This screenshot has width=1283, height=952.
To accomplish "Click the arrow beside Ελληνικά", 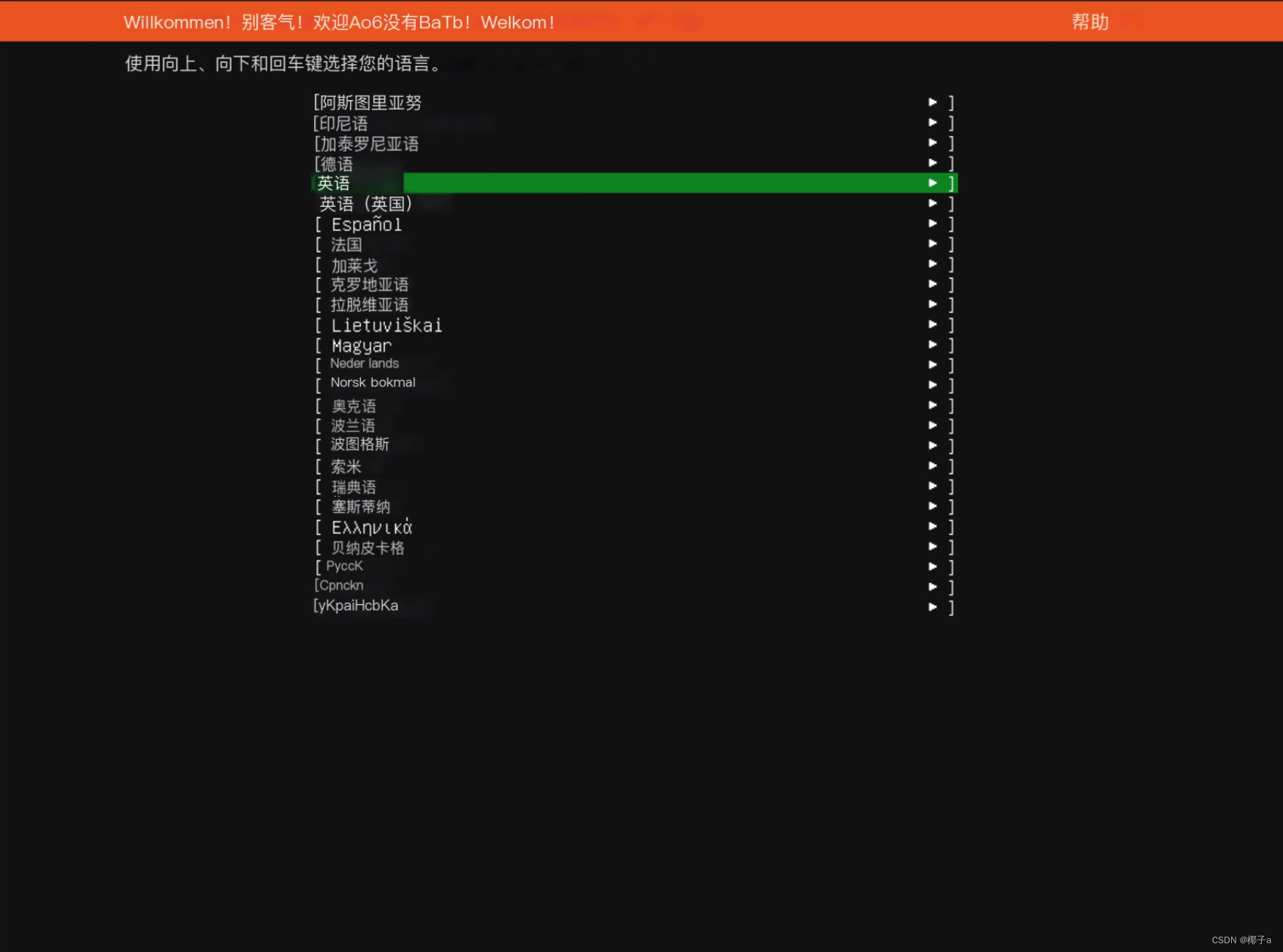I will point(932,526).
